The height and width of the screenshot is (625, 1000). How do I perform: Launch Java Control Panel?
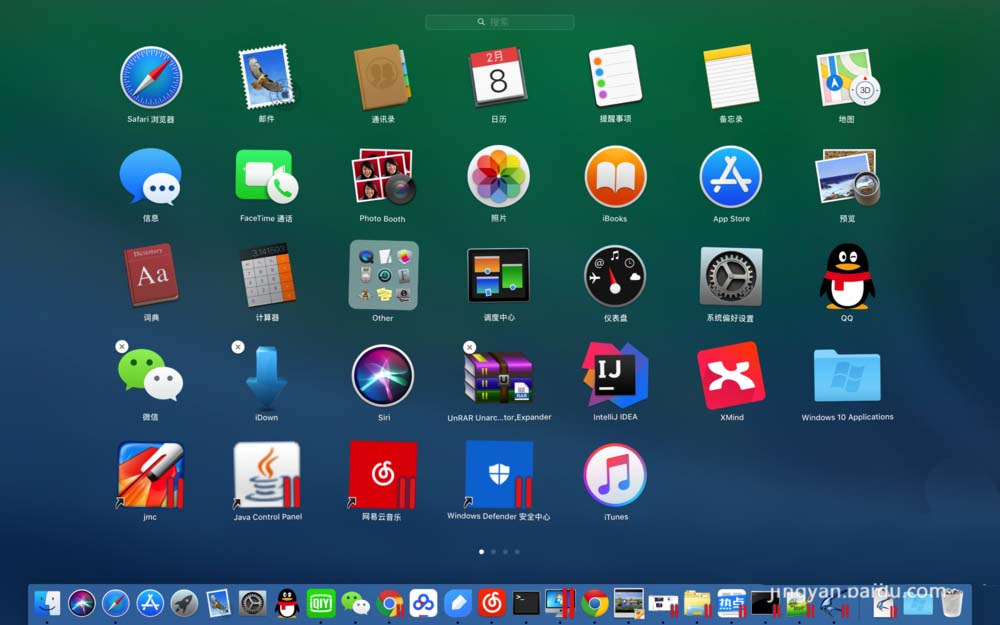click(267, 475)
